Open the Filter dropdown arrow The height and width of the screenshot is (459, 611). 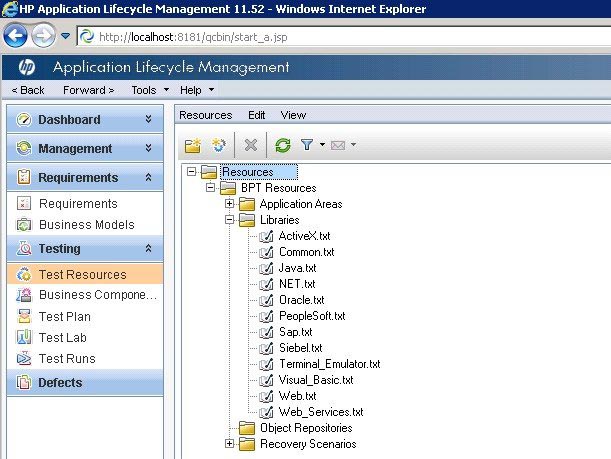coord(322,145)
